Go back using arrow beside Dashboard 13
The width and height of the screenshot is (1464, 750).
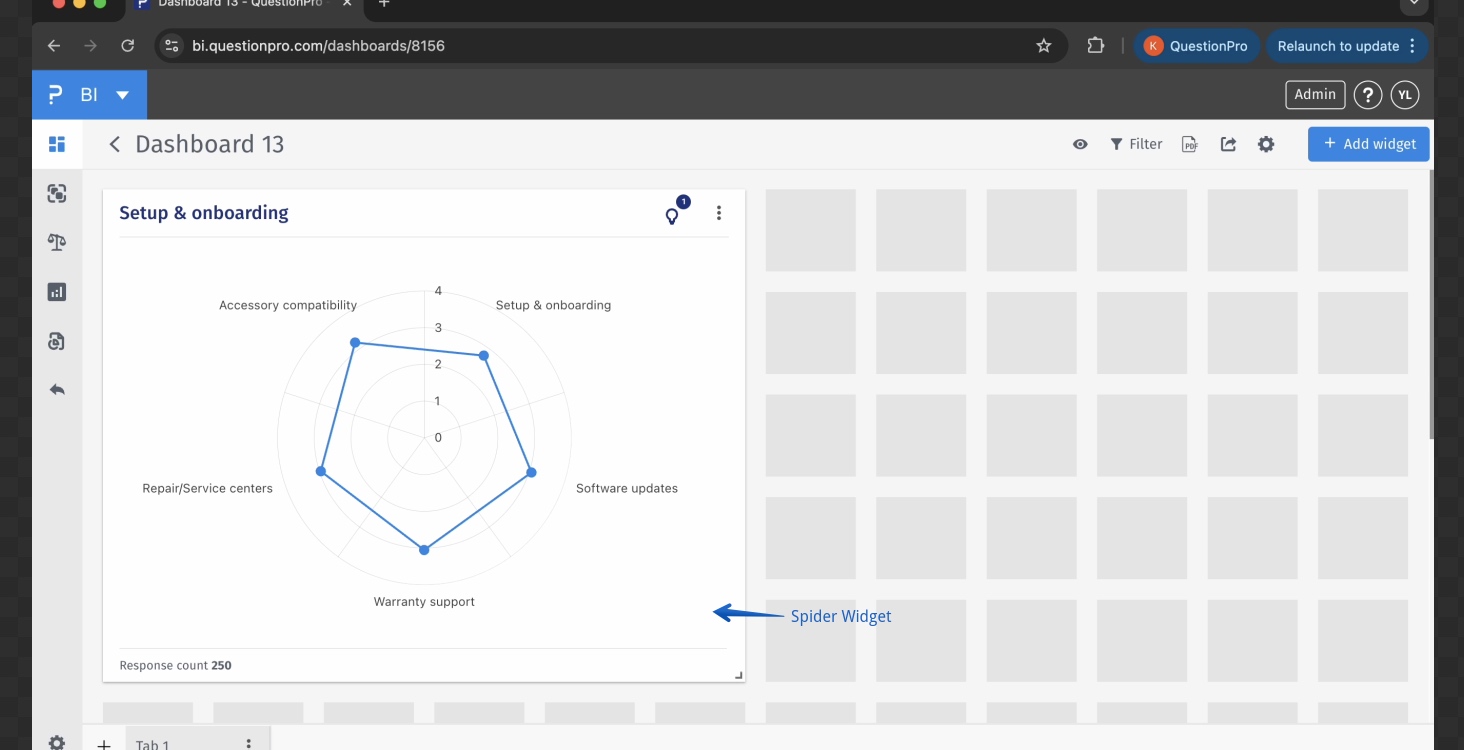click(115, 145)
